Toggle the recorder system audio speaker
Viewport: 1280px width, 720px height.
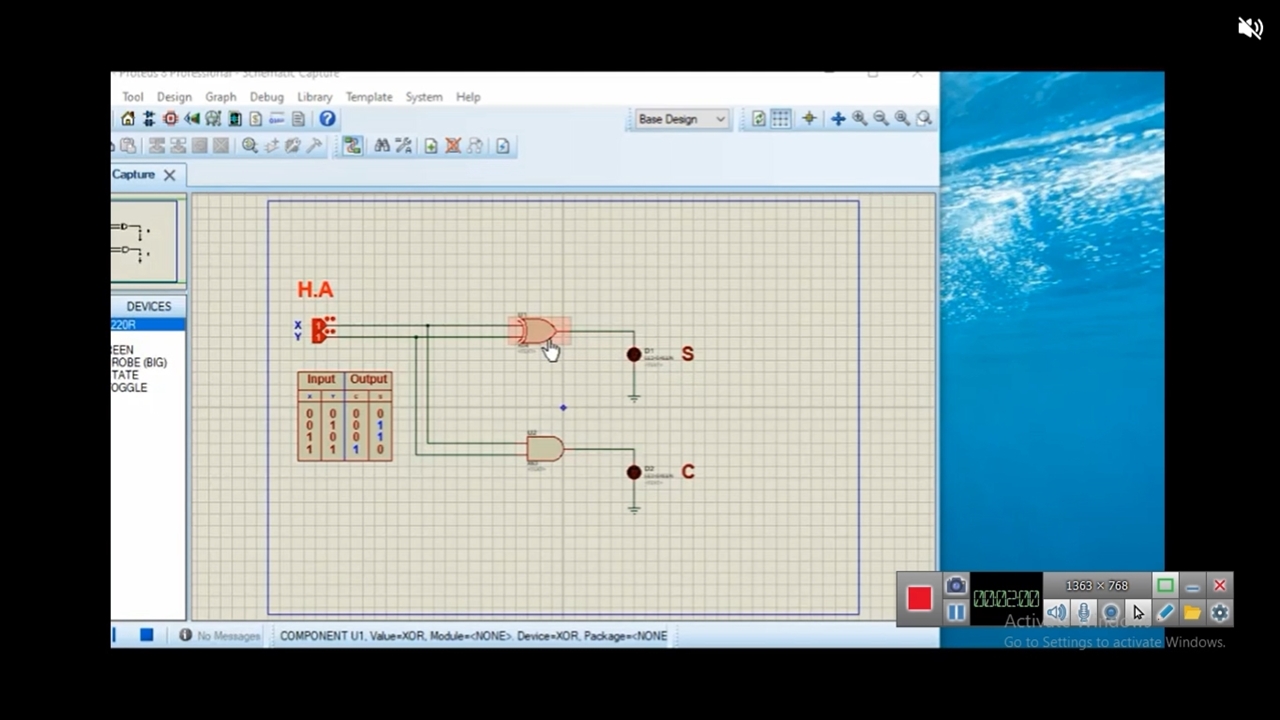(x=1056, y=612)
